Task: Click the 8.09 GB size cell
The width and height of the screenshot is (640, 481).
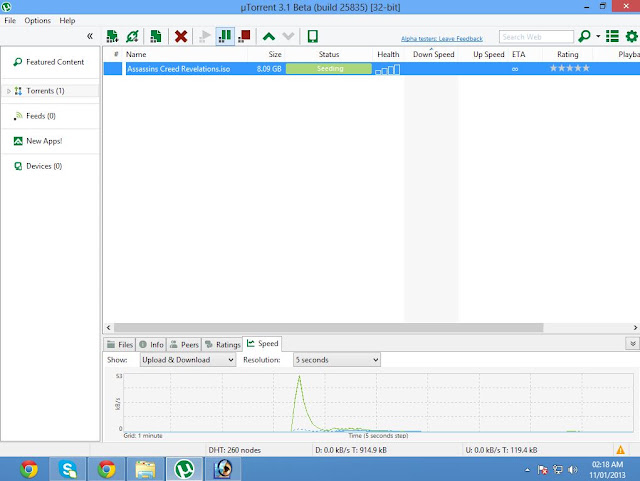Action: (269, 69)
